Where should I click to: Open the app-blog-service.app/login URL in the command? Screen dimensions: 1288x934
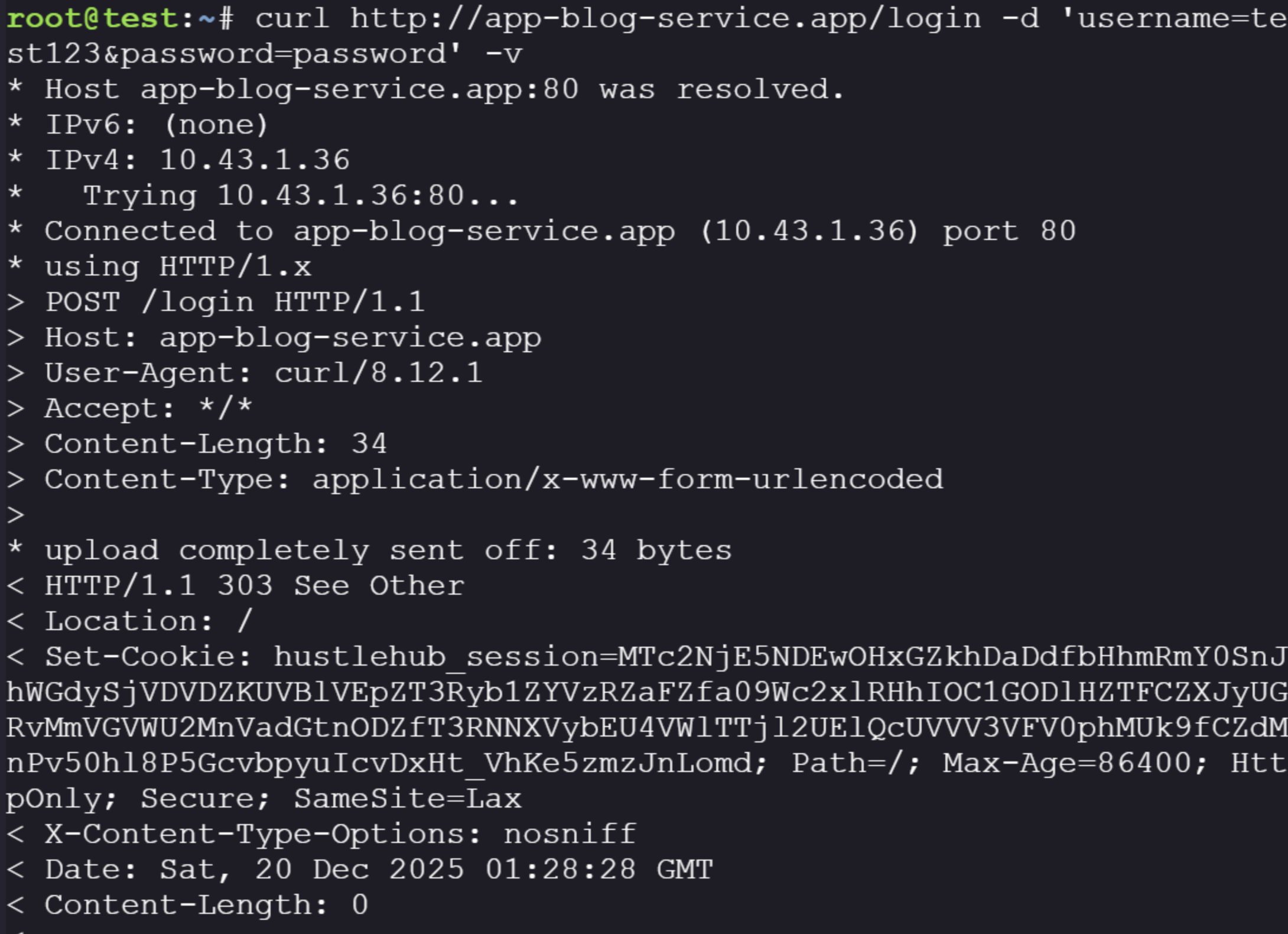pos(665,18)
